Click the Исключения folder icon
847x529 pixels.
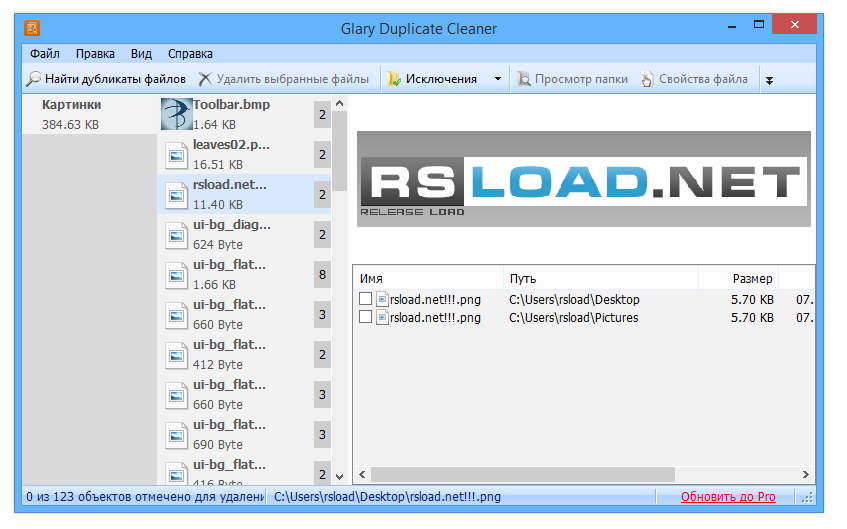pyautogui.click(x=394, y=79)
